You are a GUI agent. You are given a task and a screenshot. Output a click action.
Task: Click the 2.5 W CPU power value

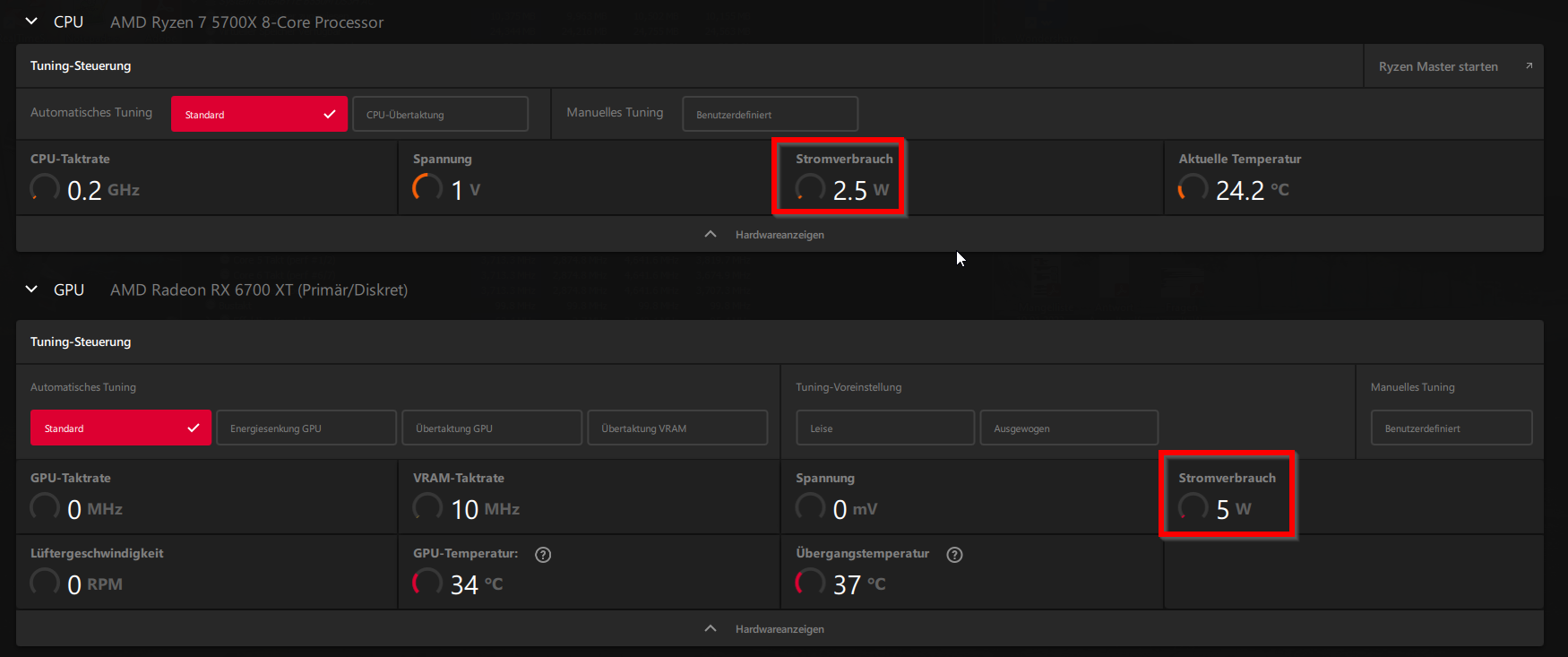860,190
